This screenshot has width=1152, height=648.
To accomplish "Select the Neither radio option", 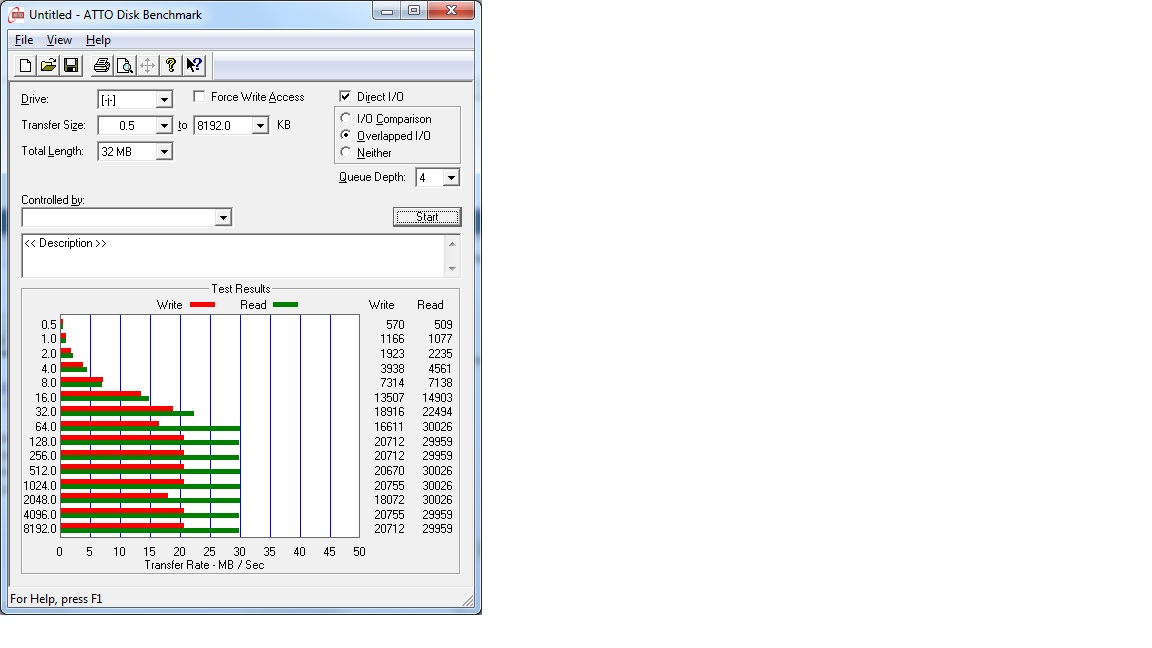I will coord(346,153).
